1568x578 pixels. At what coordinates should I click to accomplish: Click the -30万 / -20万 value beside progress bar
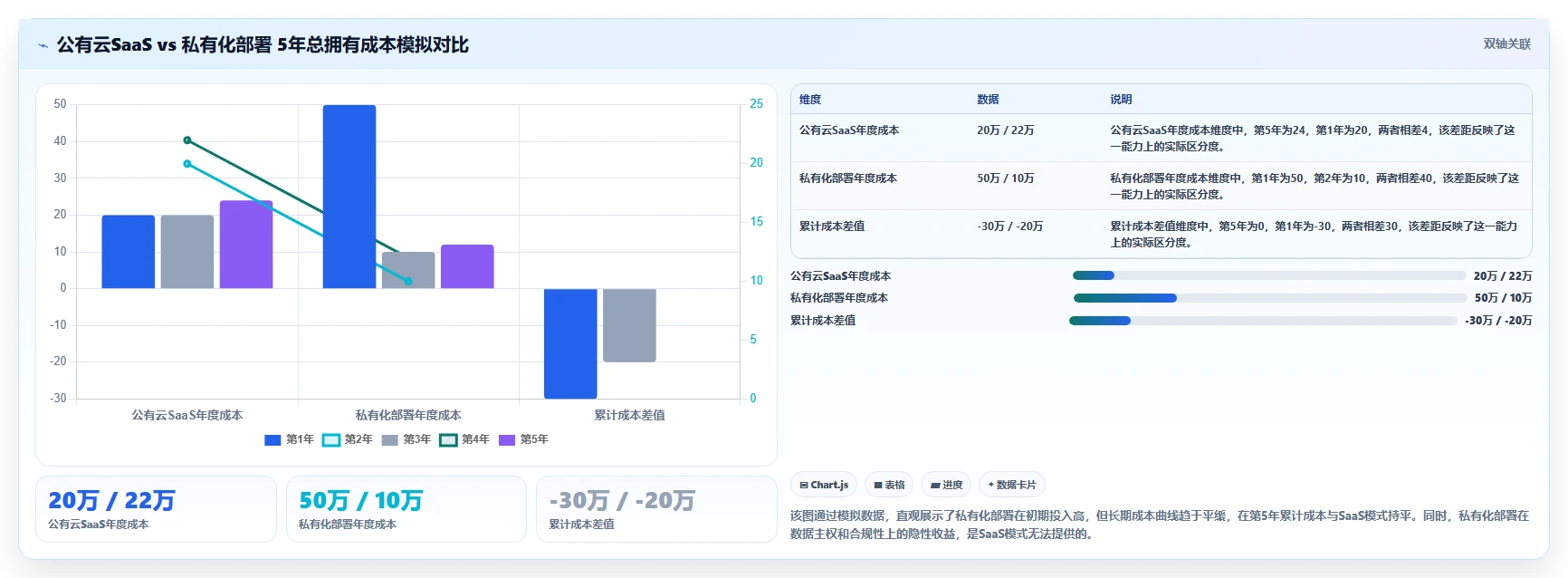1498,321
